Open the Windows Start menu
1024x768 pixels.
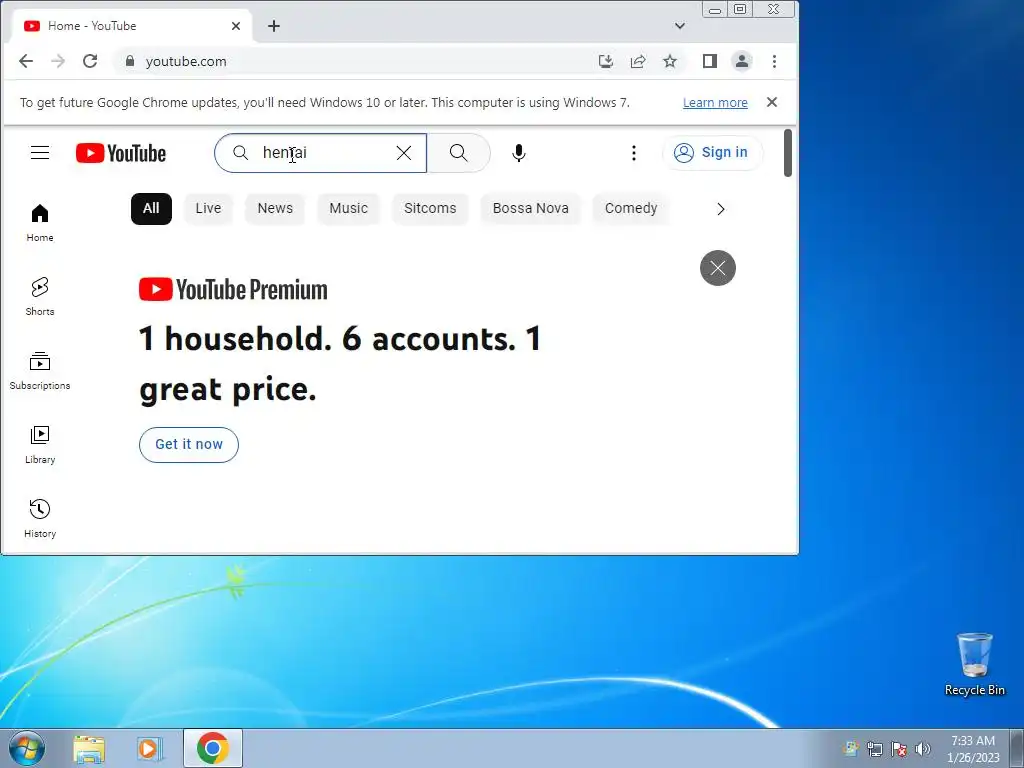[27, 748]
